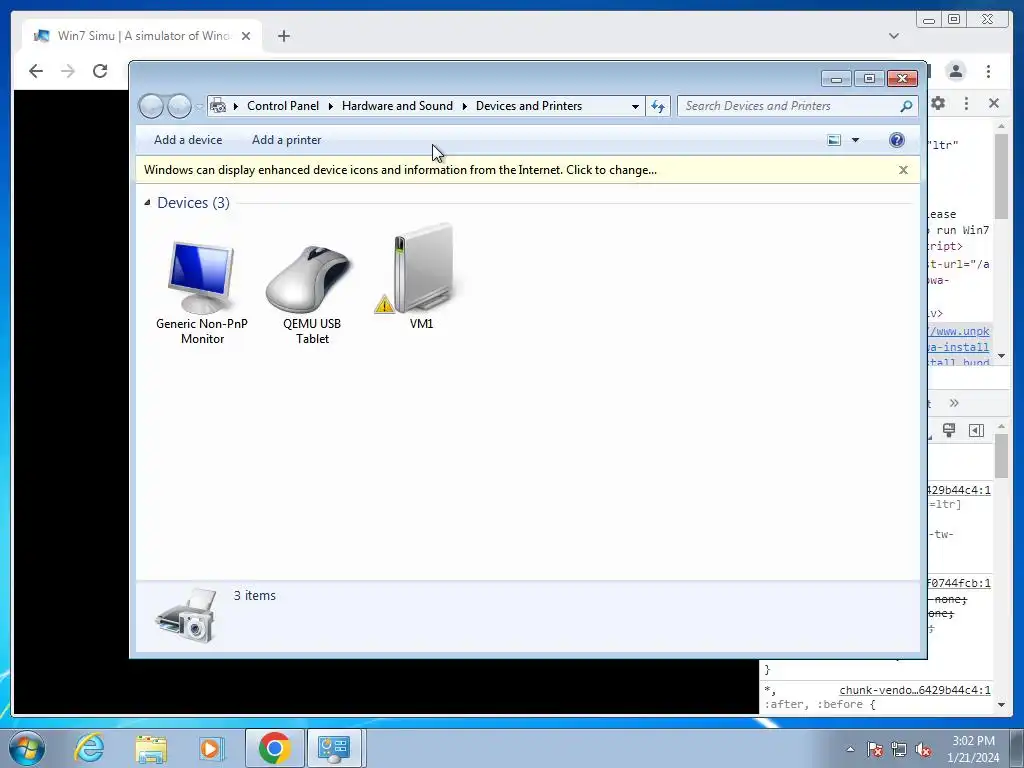Maximize the Devices and Printers window
The width and height of the screenshot is (1024, 768).
click(x=869, y=78)
